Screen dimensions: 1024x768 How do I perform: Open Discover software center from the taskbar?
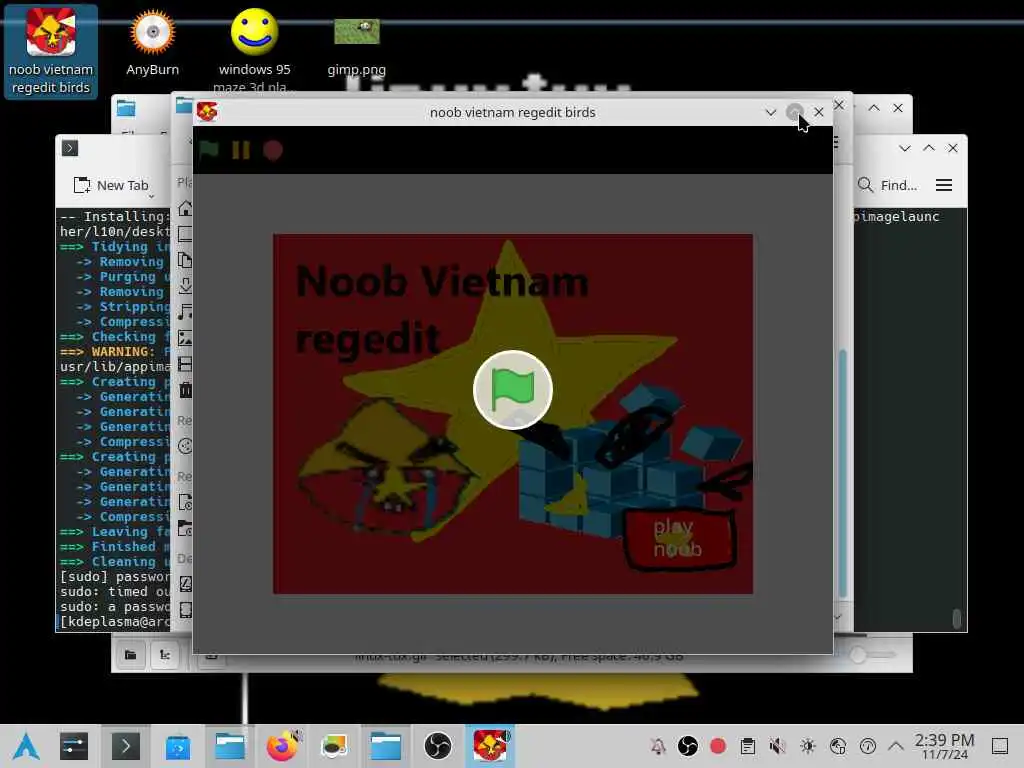pyautogui.click(x=178, y=746)
